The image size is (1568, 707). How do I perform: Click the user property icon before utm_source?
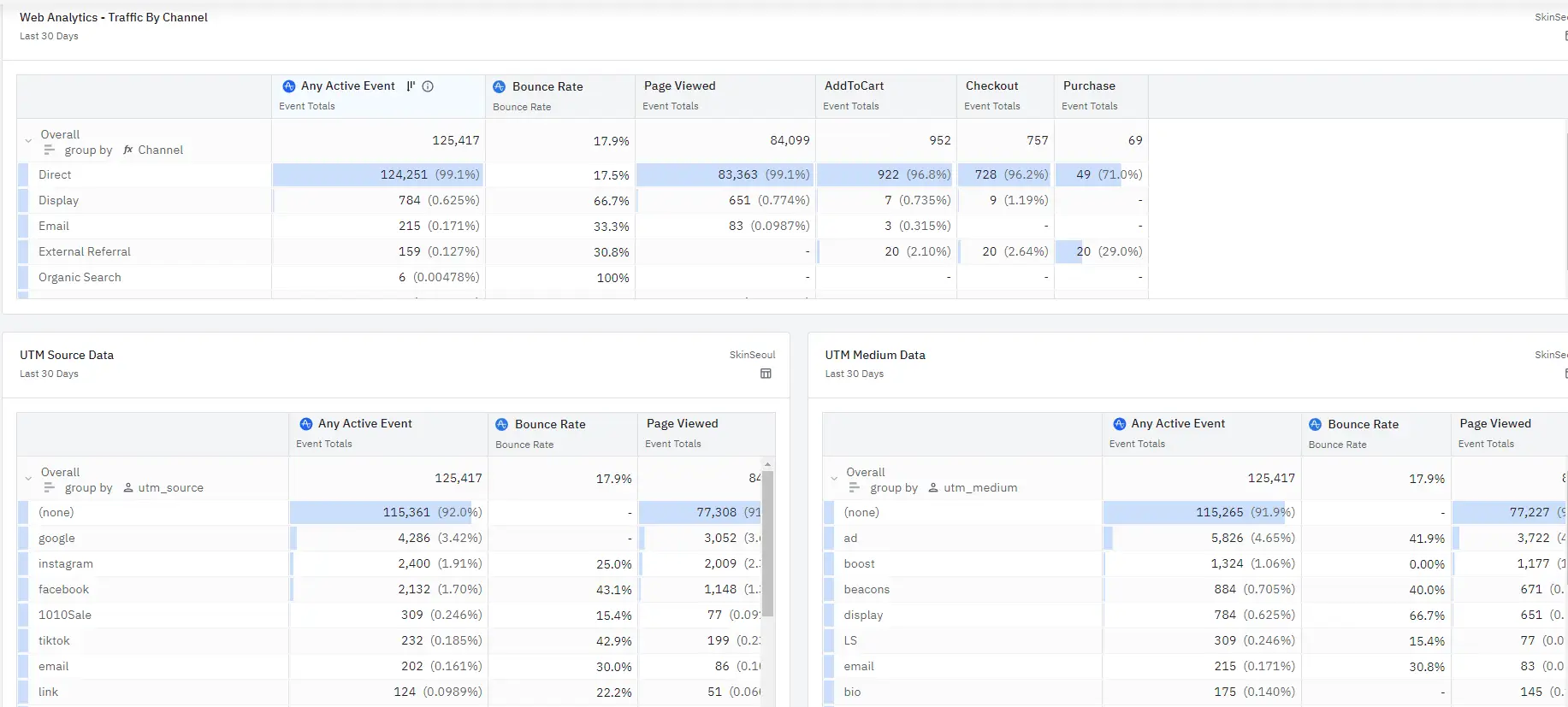coord(128,488)
